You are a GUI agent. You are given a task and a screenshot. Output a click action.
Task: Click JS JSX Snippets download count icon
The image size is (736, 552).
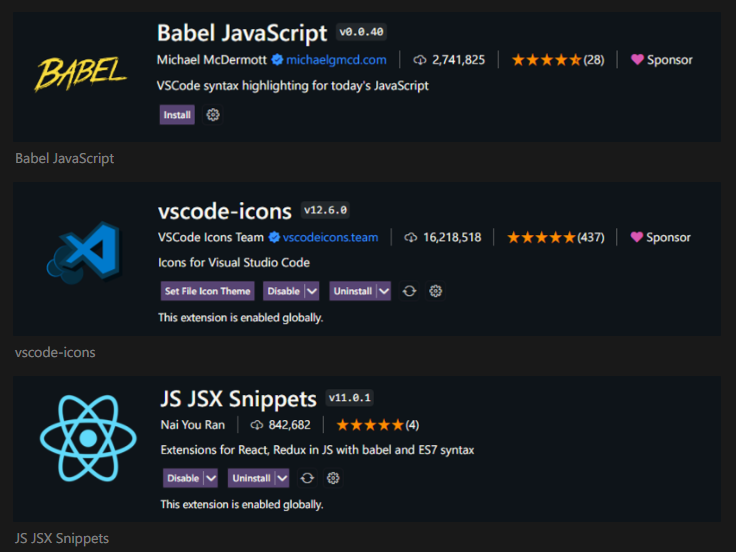tap(257, 425)
